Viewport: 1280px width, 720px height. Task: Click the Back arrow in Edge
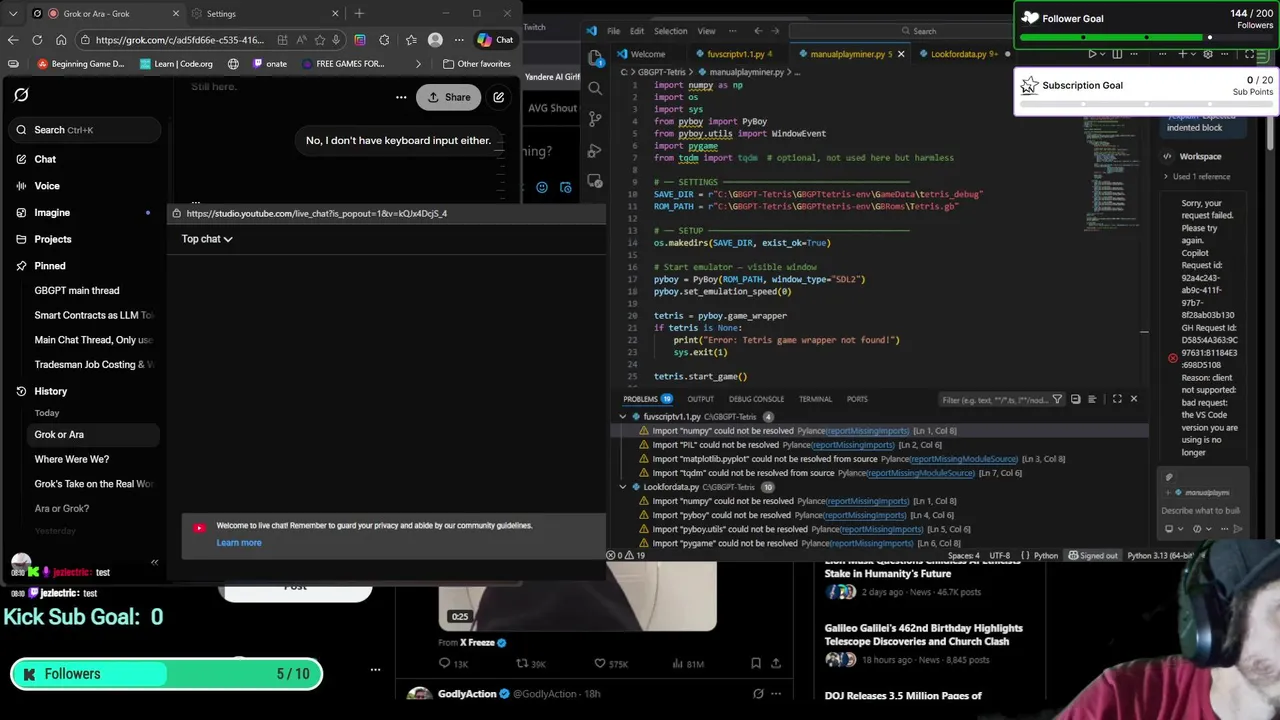13,40
